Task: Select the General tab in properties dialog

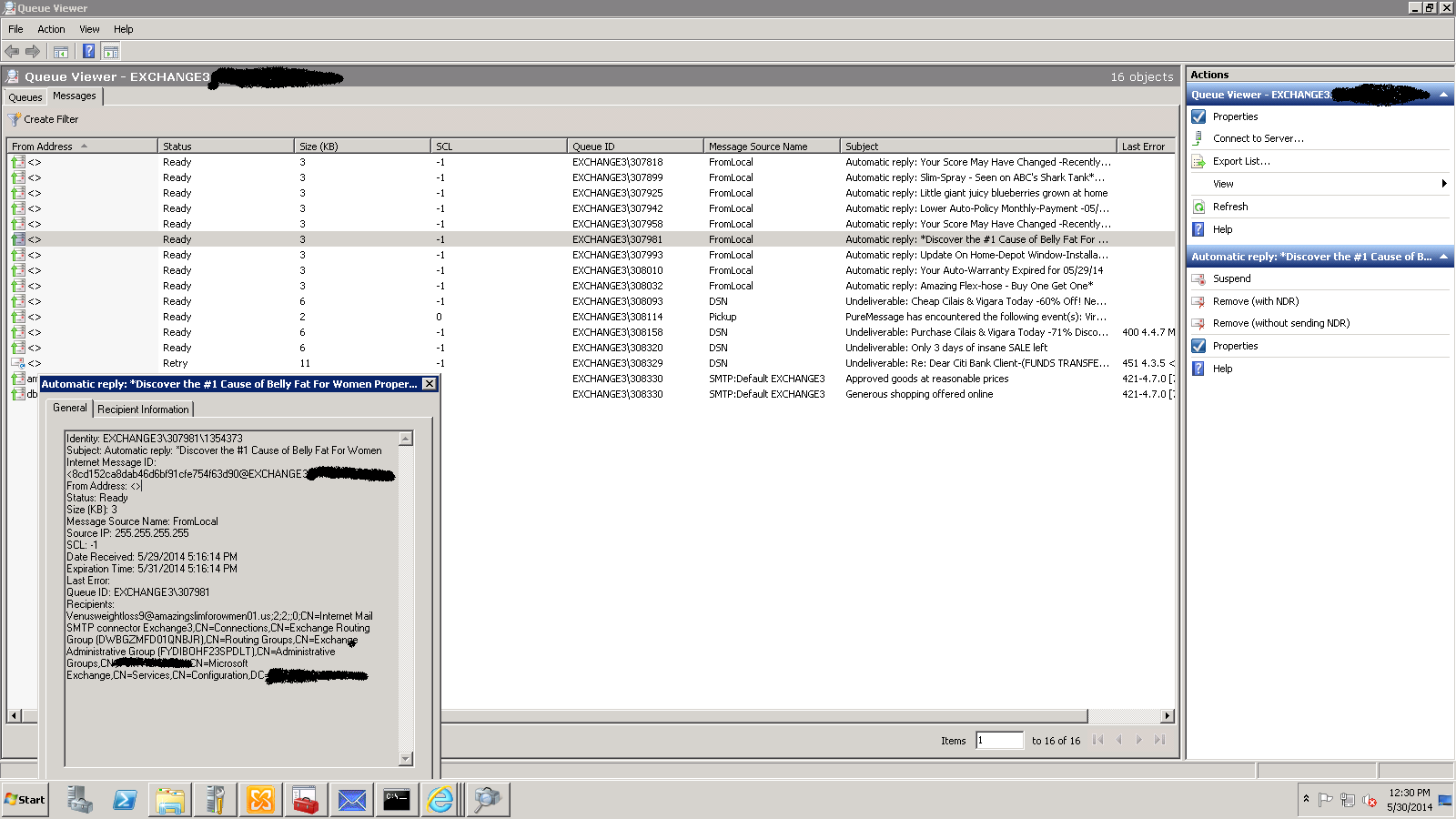Action: 70,408
